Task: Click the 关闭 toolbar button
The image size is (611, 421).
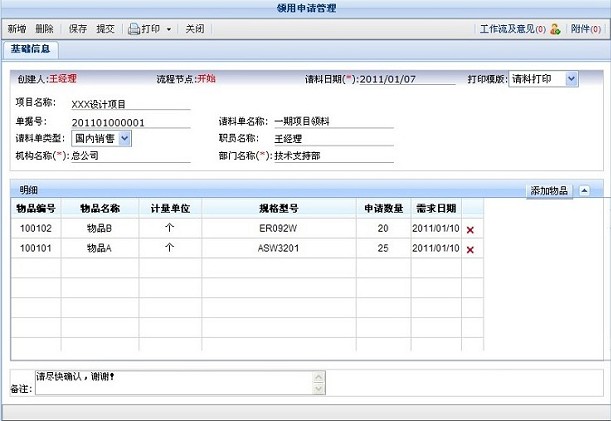Action: coord(195,30)
